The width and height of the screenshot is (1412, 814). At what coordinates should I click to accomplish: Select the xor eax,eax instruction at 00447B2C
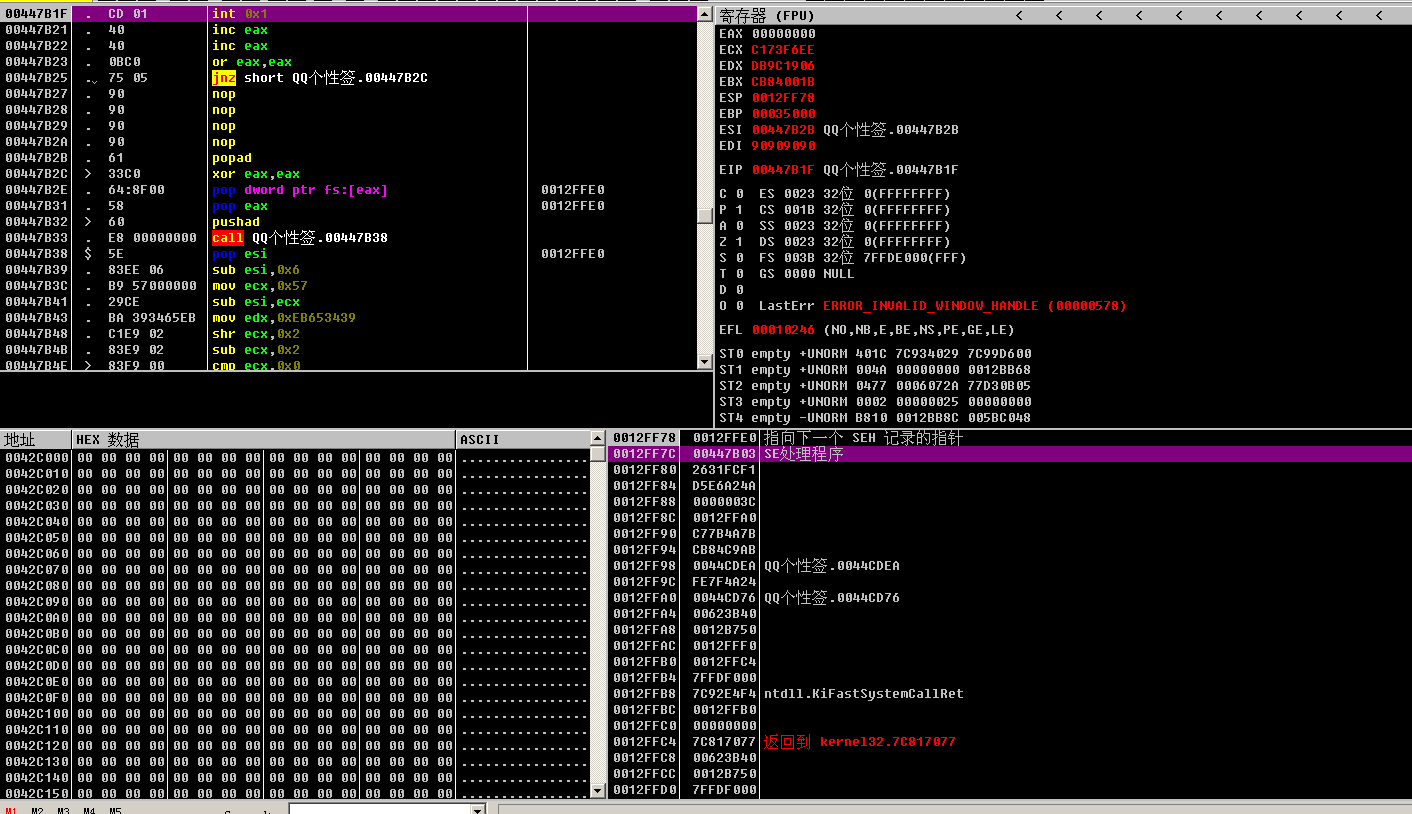point(348,174)
